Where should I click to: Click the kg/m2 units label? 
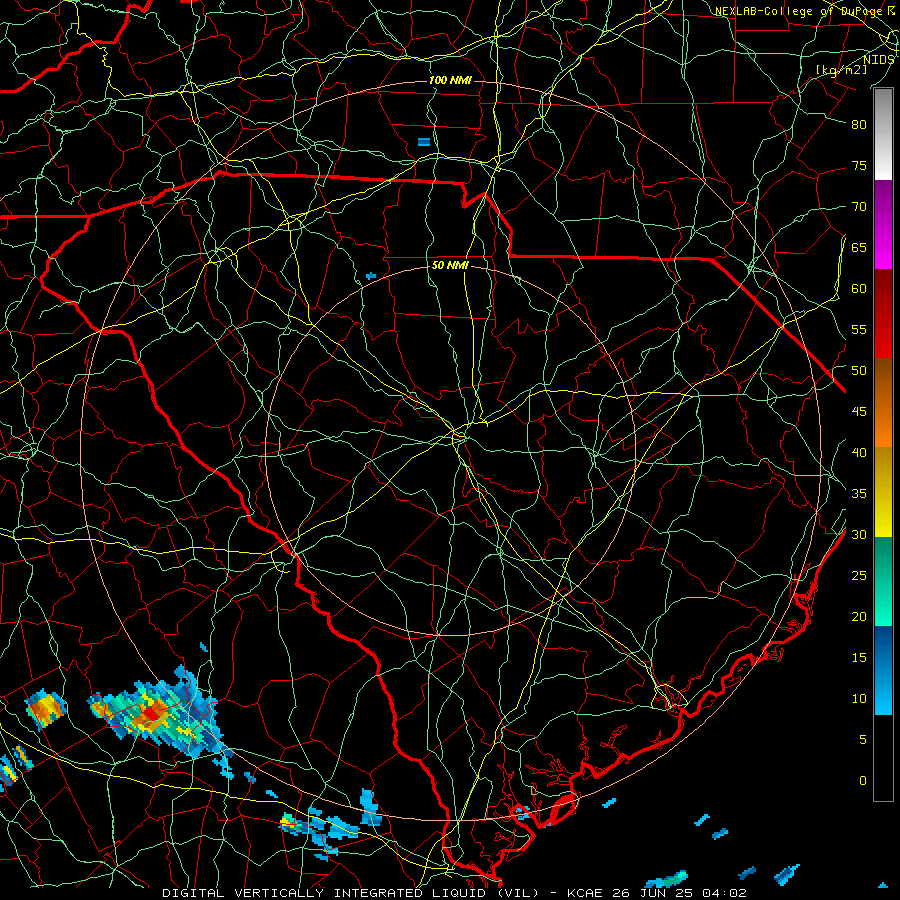[842, 69]
